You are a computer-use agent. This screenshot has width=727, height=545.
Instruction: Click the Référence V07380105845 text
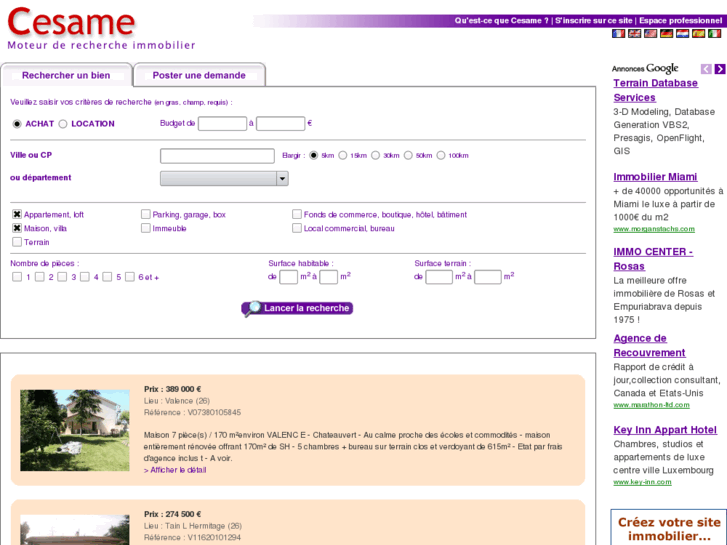click(x=192, y=412)
